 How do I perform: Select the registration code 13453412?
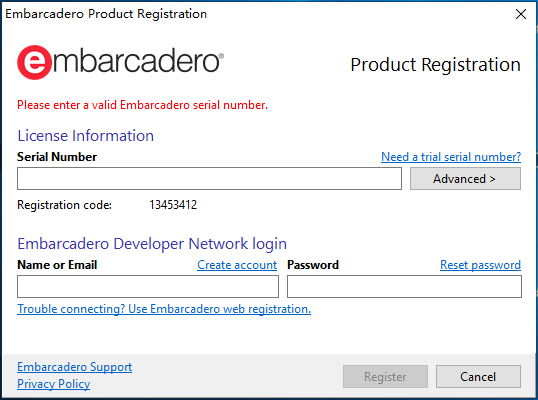tap(173, 205)
